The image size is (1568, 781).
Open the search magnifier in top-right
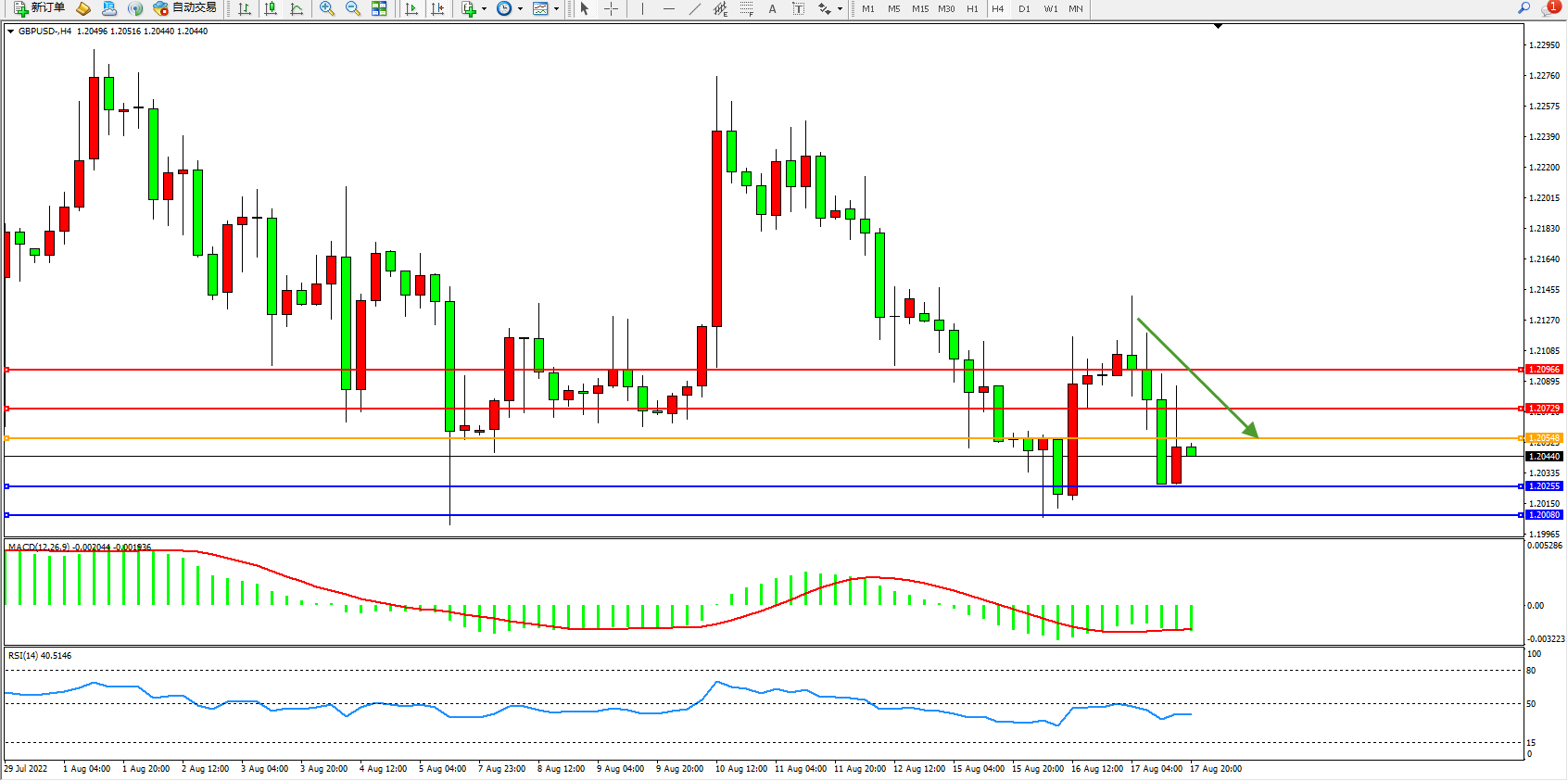point(1524,8)
